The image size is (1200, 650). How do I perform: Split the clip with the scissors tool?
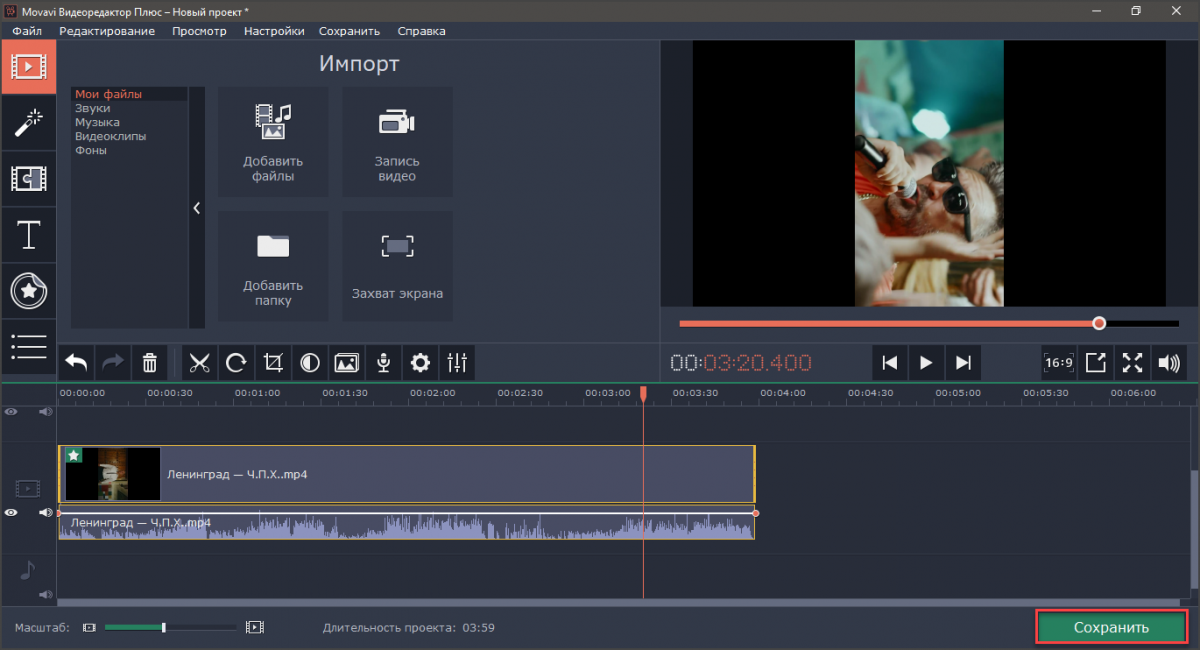click(199, 362)
